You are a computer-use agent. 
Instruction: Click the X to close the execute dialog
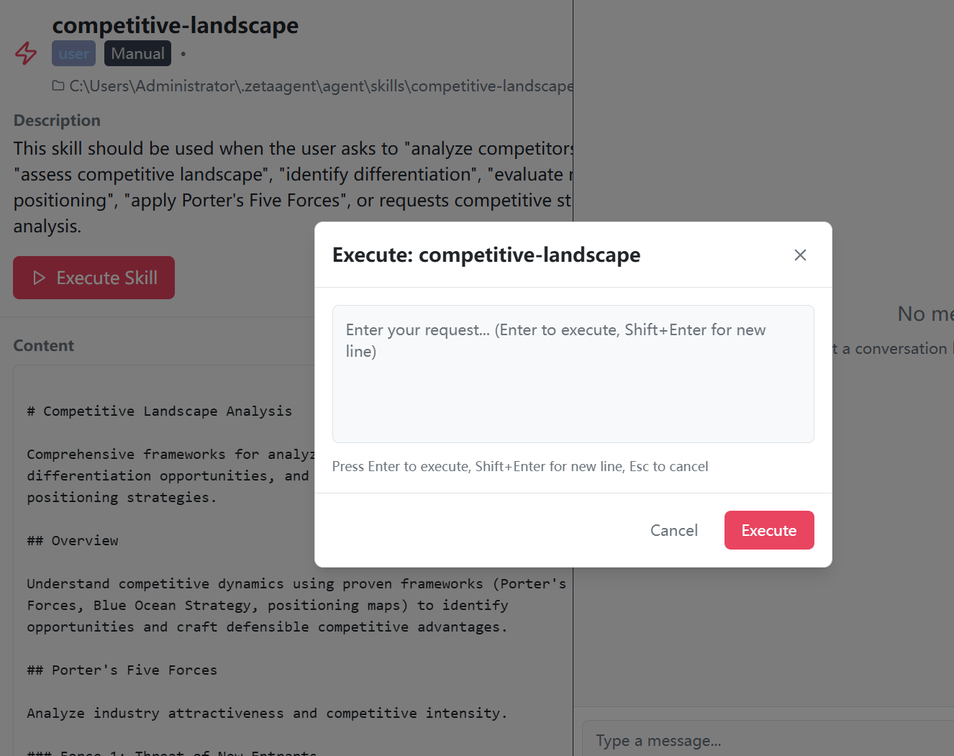[800, 255]
